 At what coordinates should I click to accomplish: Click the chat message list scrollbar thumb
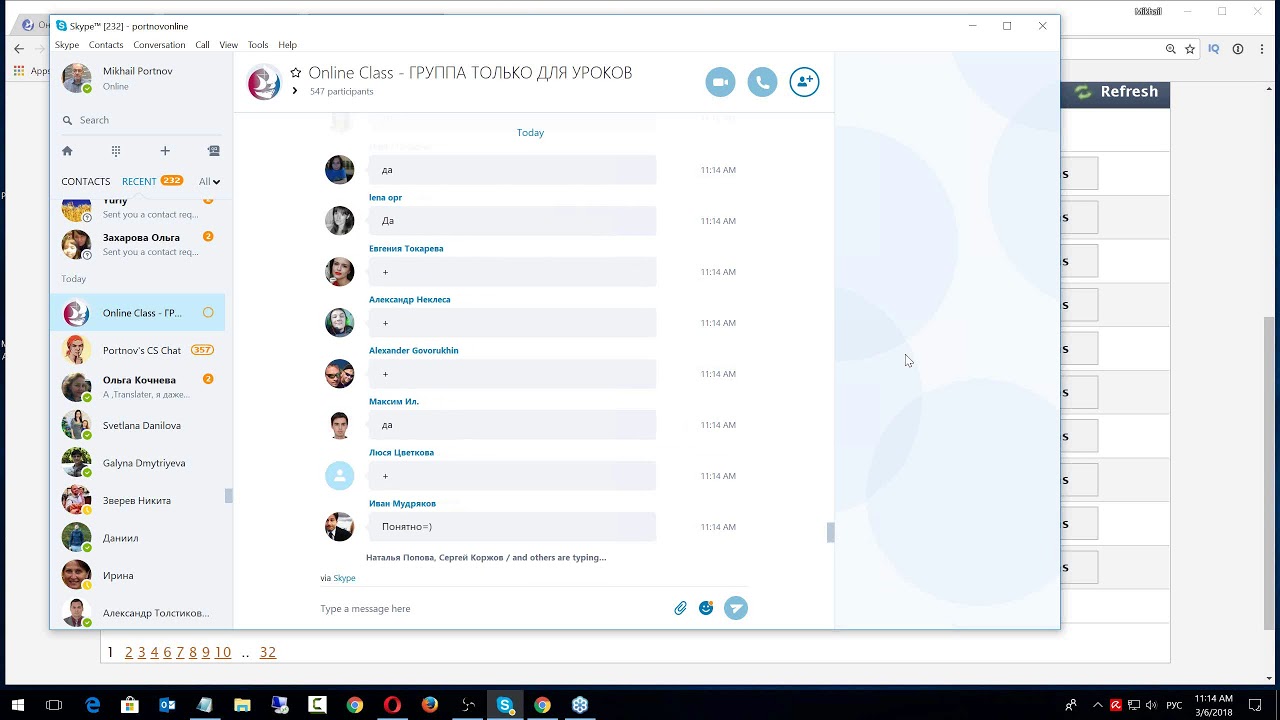tap(830, 533)
